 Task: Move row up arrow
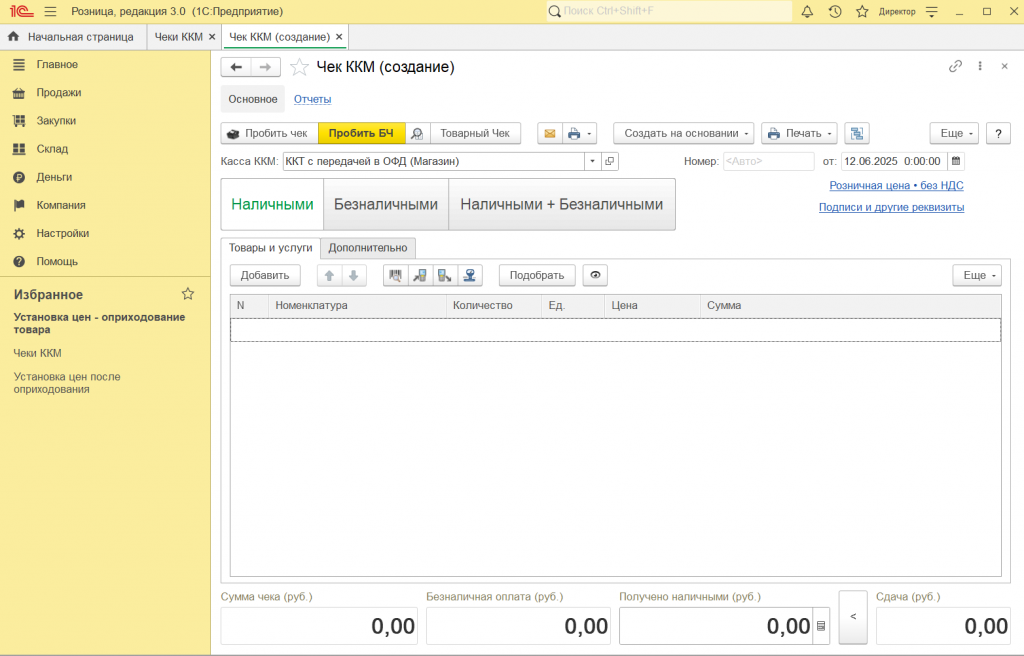329,276
